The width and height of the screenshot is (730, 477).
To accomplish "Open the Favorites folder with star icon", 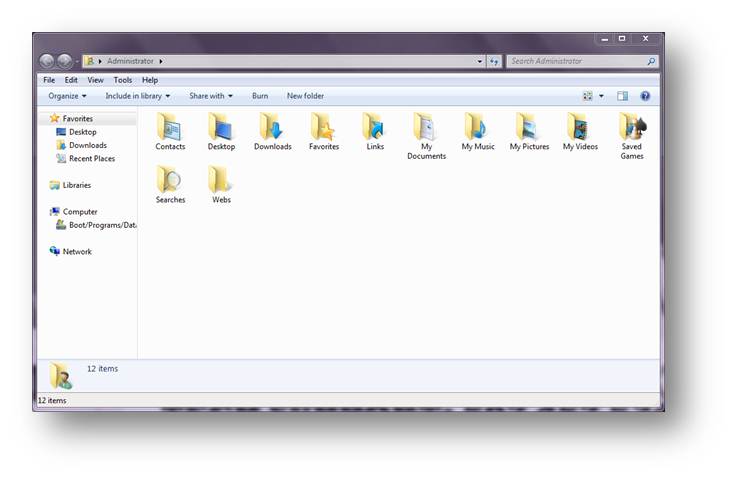I will pos(324,132).
